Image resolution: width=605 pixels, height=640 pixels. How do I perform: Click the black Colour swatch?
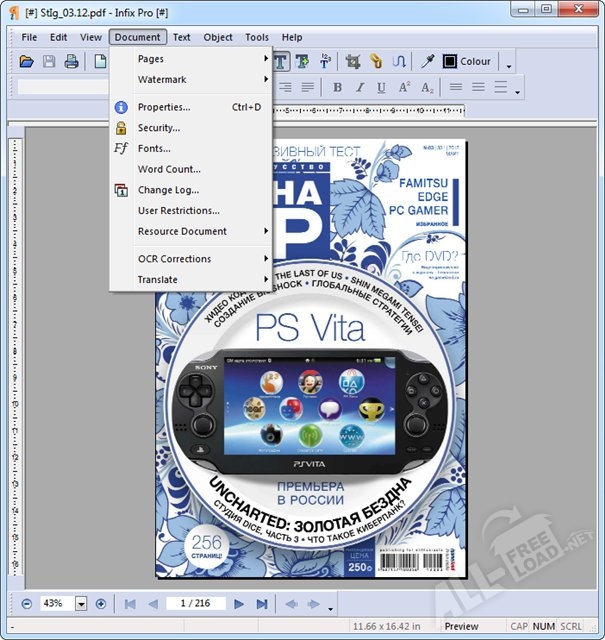[450, 61]
